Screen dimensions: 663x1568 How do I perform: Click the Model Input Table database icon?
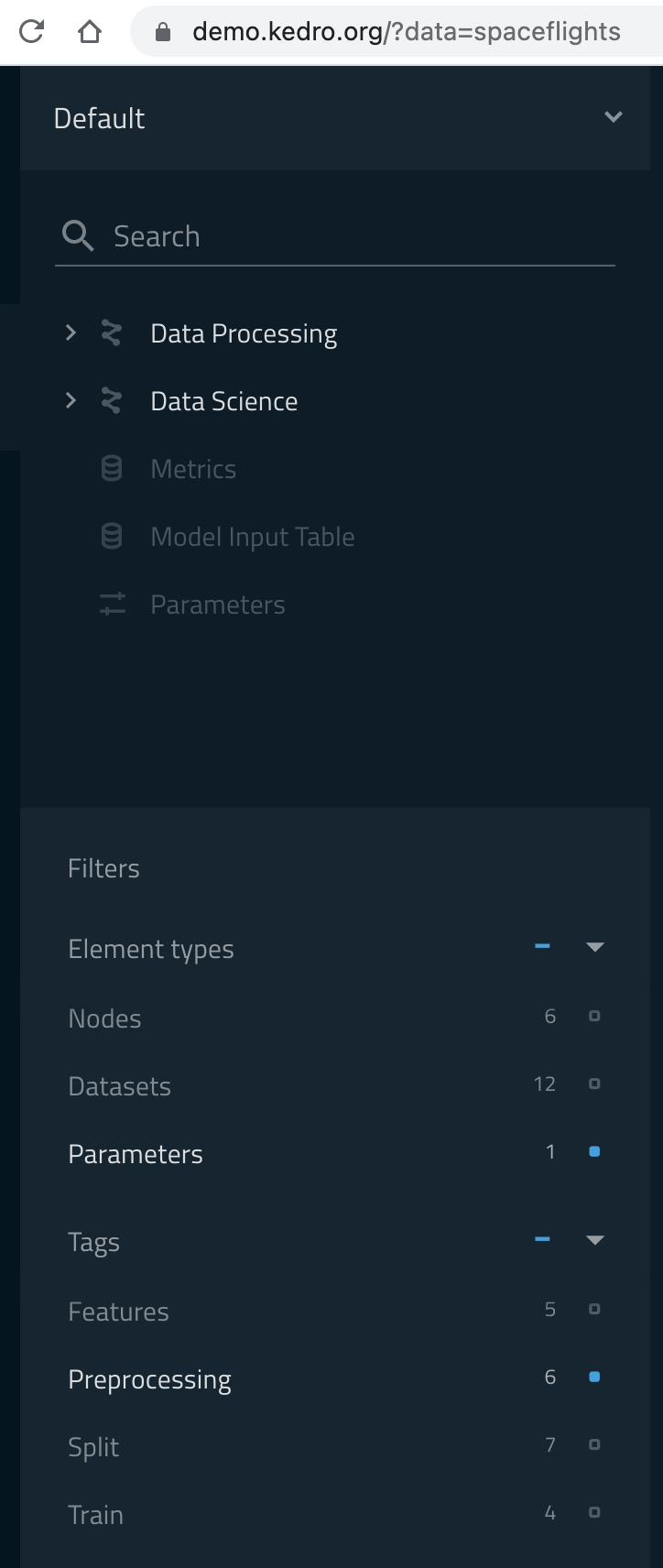[112, 537]
